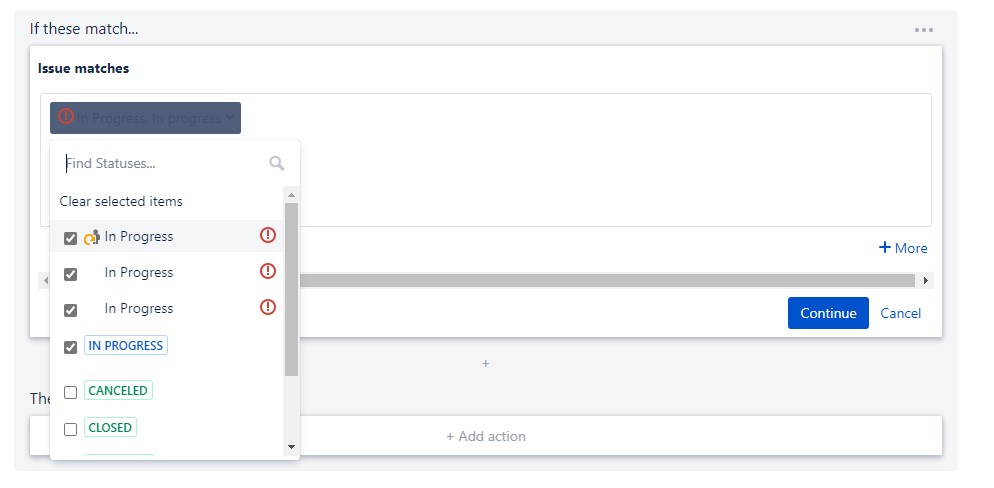
Task: Click the search magnifier icon in Find Statuses
Action: [276, 164]
